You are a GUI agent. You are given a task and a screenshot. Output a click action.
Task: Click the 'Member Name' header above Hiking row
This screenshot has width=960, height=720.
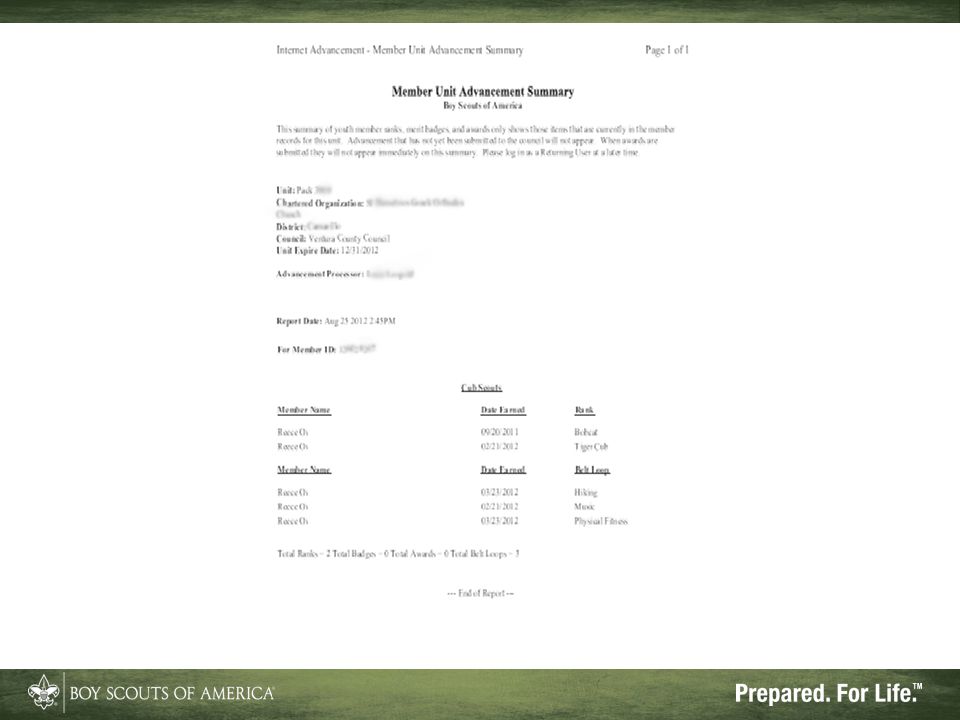pos(304,470)
